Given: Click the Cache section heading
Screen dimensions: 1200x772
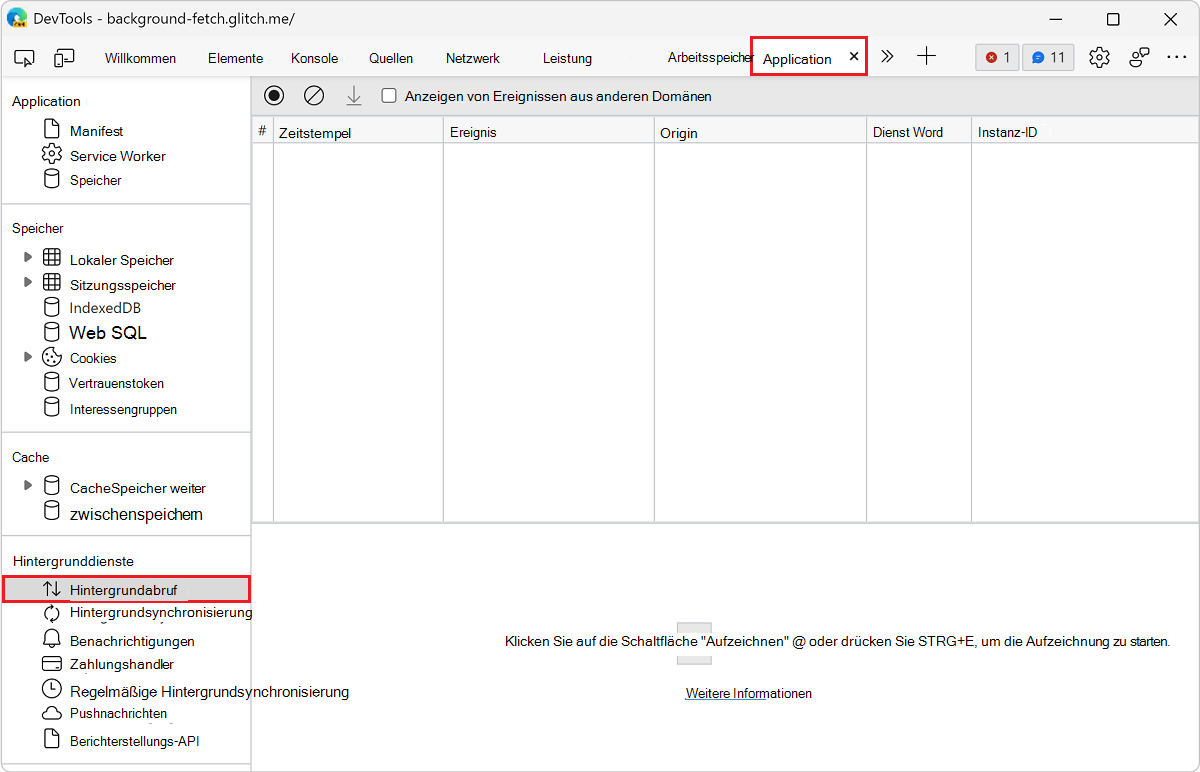Looking at the screenshot, I should pyautogui.click(x=31, y=457).
